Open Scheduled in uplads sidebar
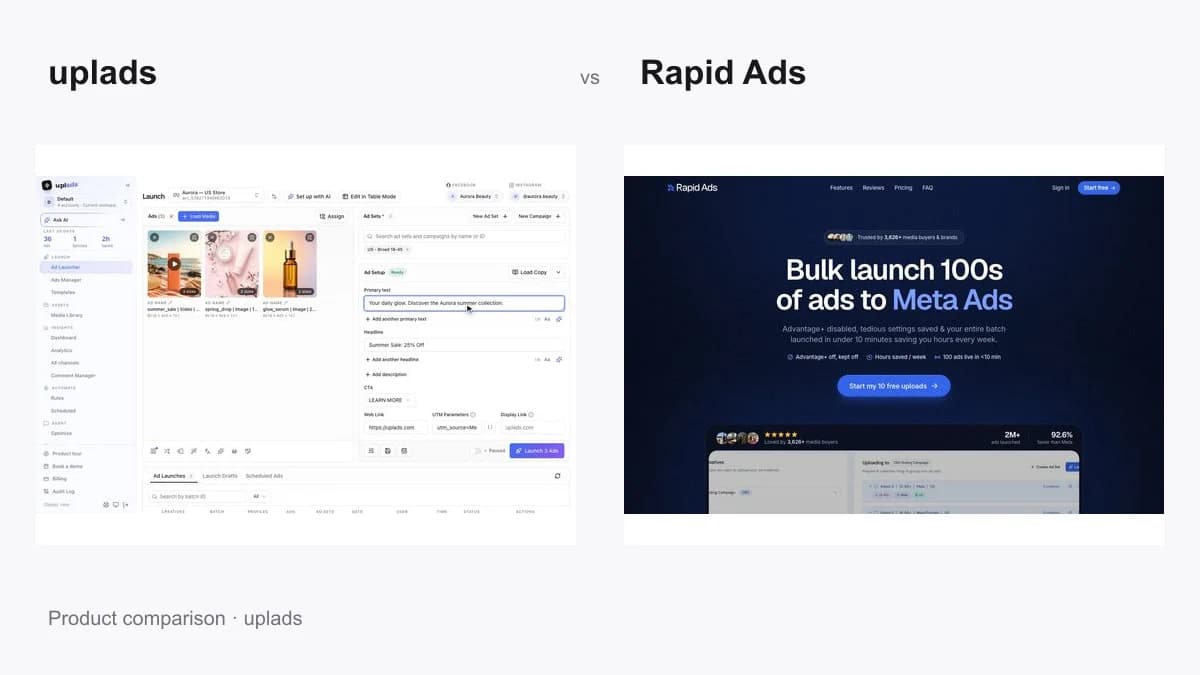The image size is (1200, 675). pos(63,411)
